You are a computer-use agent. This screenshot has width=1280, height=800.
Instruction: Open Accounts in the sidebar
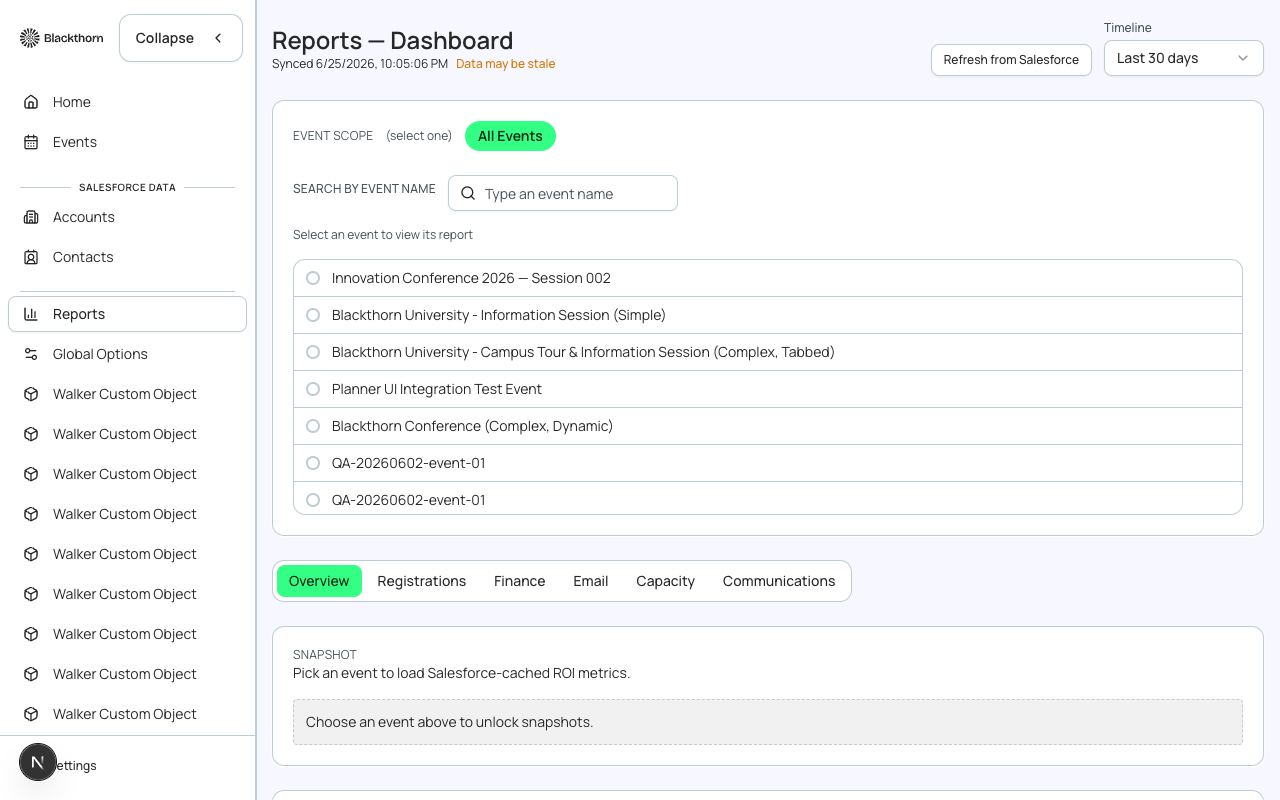[x=127, y=217]
